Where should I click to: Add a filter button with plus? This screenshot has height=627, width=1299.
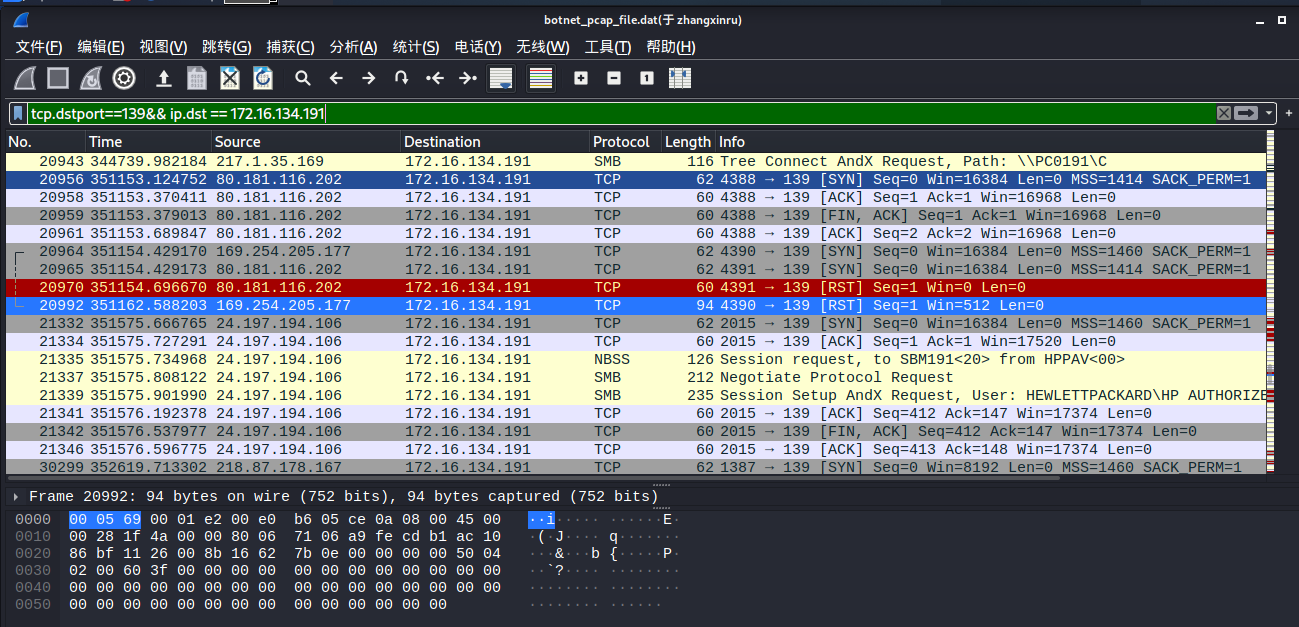(1287, 114)
